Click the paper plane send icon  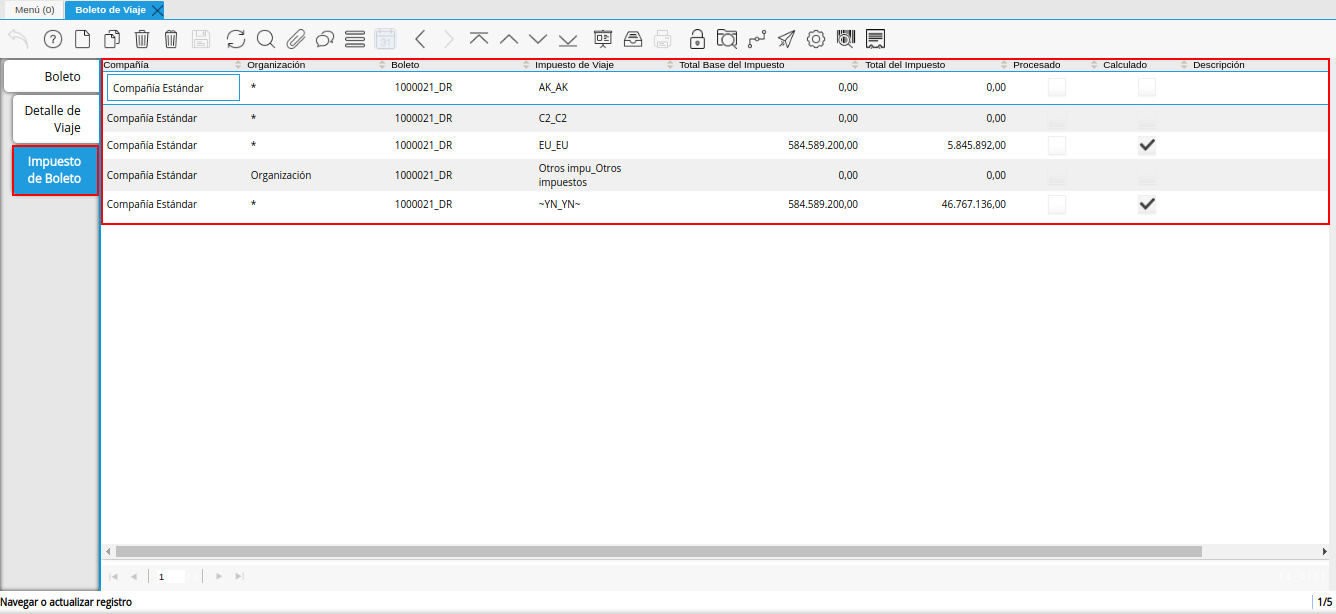point(786,39)
